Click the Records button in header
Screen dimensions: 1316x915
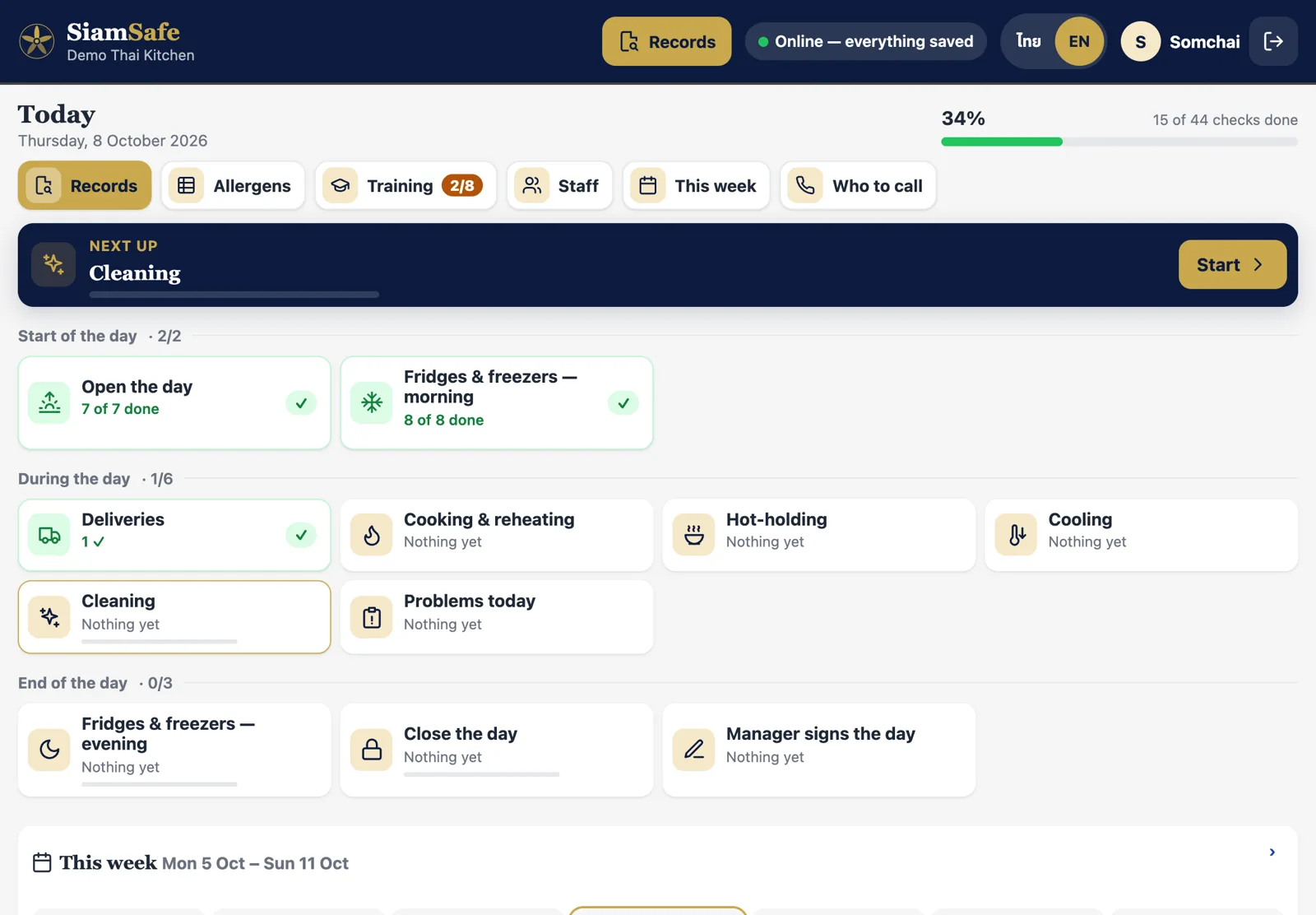[x=667, y=41]
